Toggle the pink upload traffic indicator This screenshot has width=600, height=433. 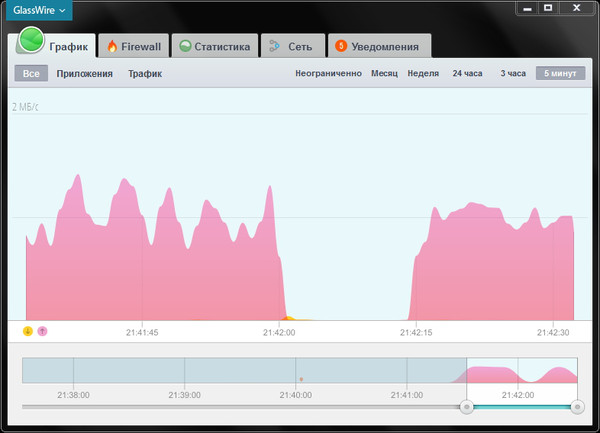tap(42, 331)
